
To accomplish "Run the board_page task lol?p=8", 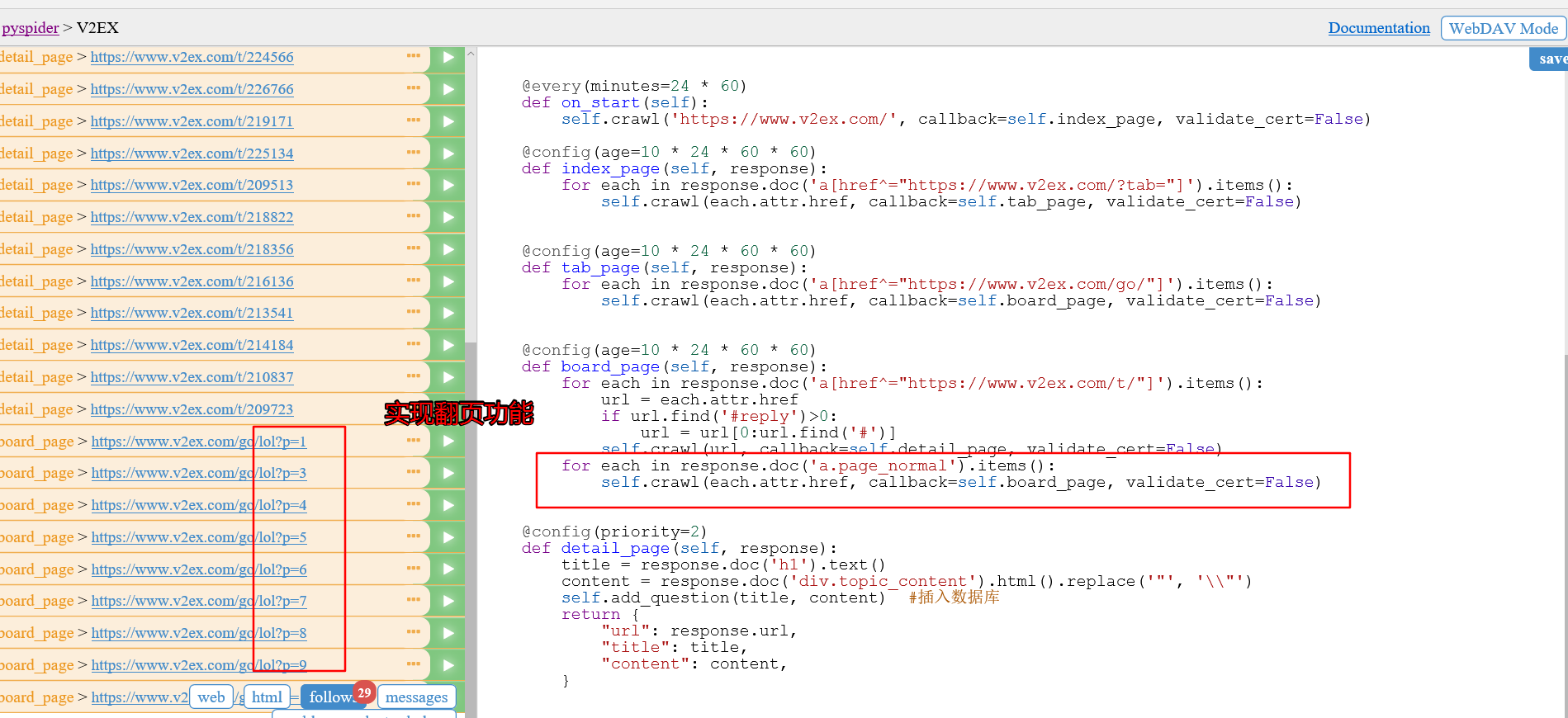I will pyautogui.click(x=448, y=633).
